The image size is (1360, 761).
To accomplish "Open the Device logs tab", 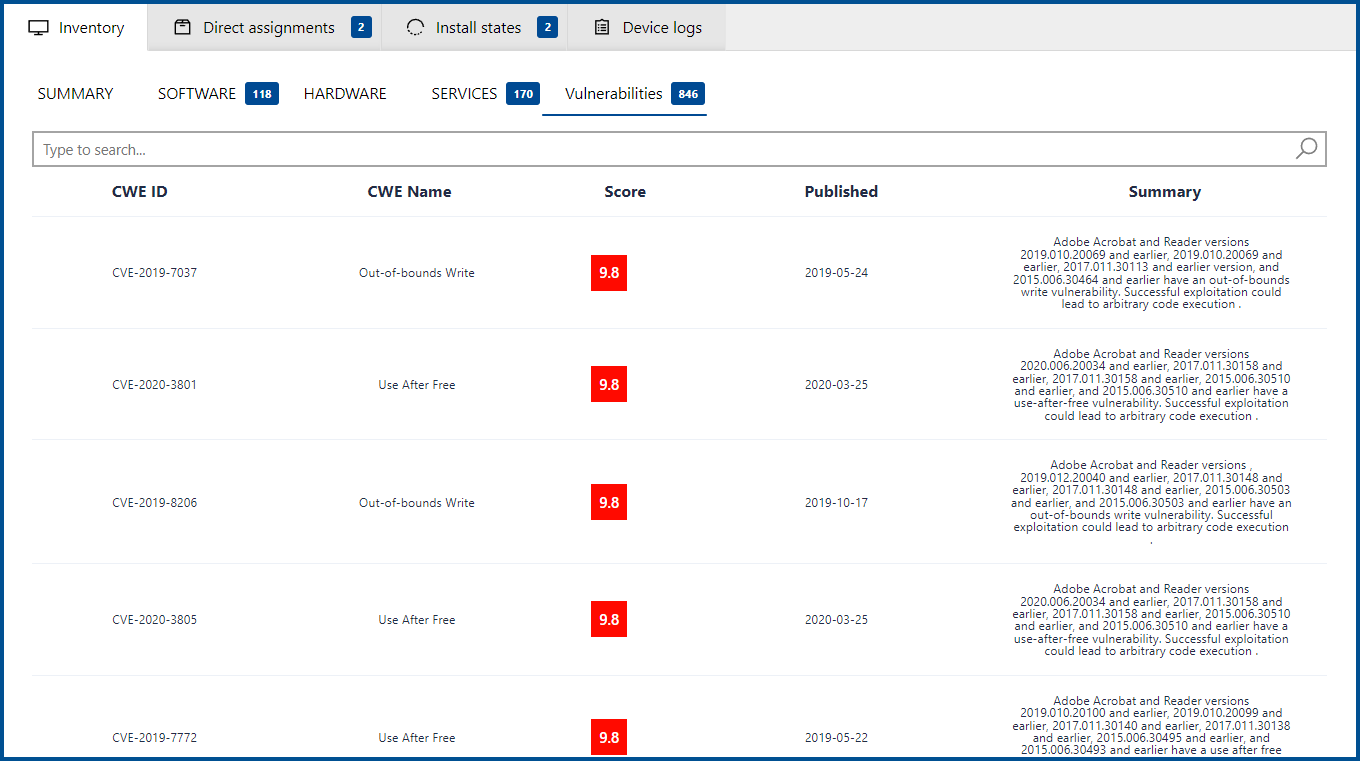I will coord(661,28).
